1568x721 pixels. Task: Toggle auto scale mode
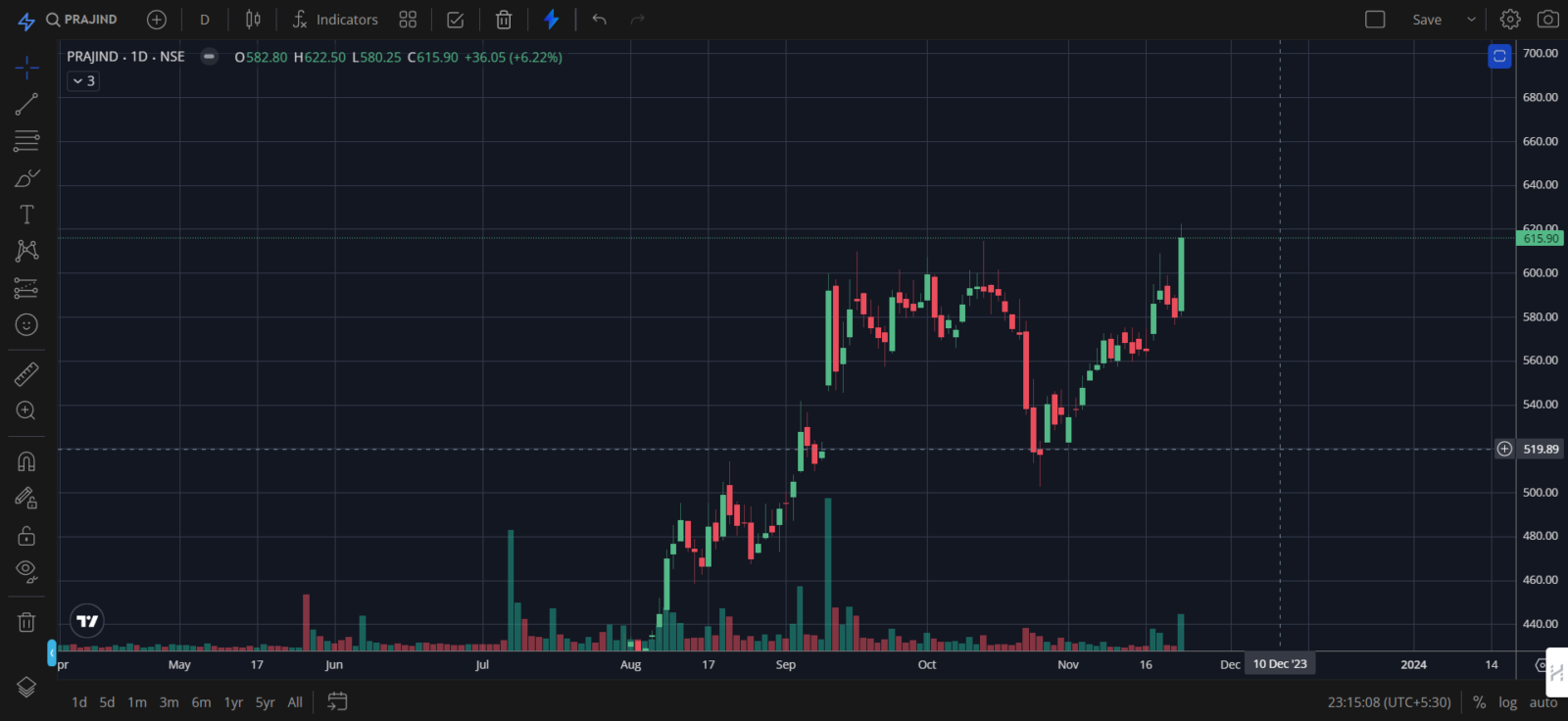(x=1543, y=702)
